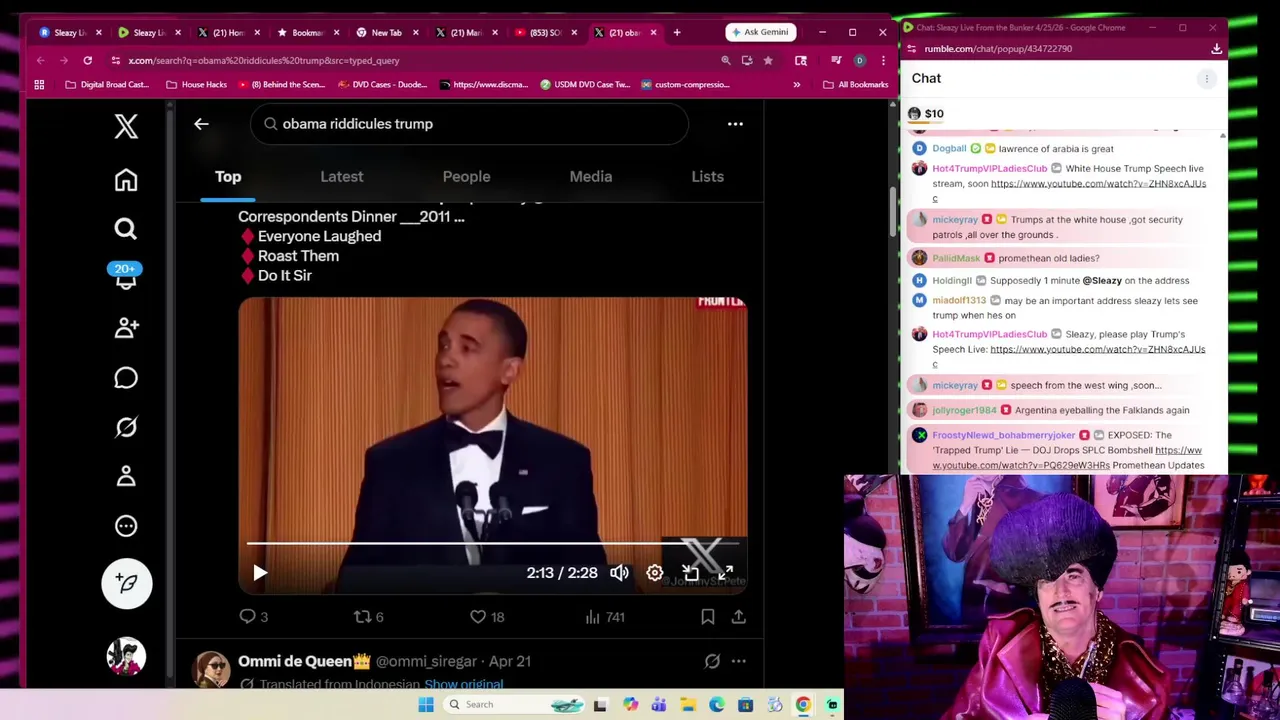
Task: Open Windows Start button
Action: (426, 705)
